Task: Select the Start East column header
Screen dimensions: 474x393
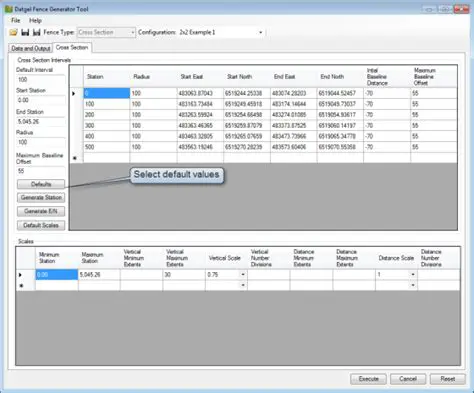Action: tap(200, 77)
